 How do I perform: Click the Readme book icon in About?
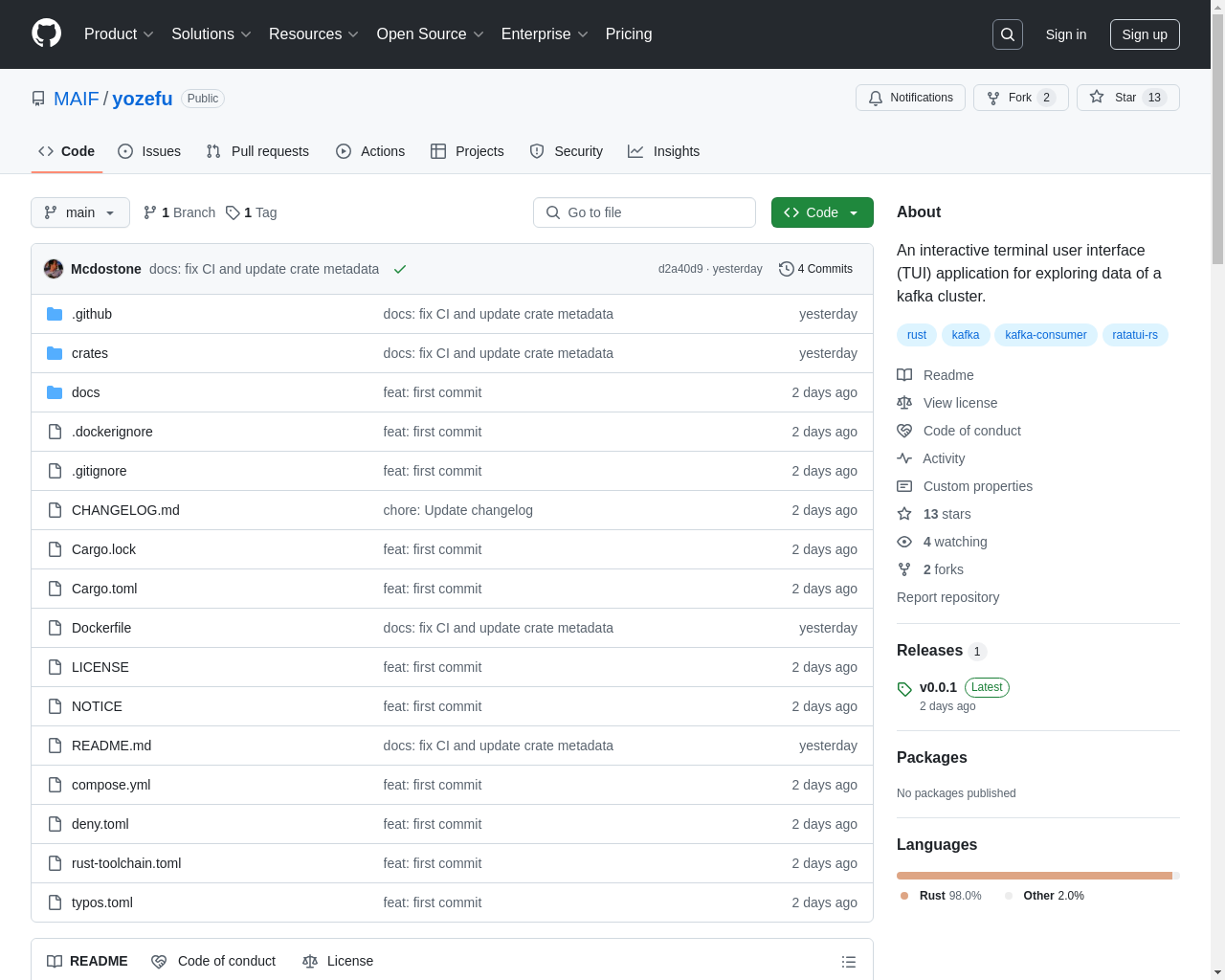tap(904, 375)
